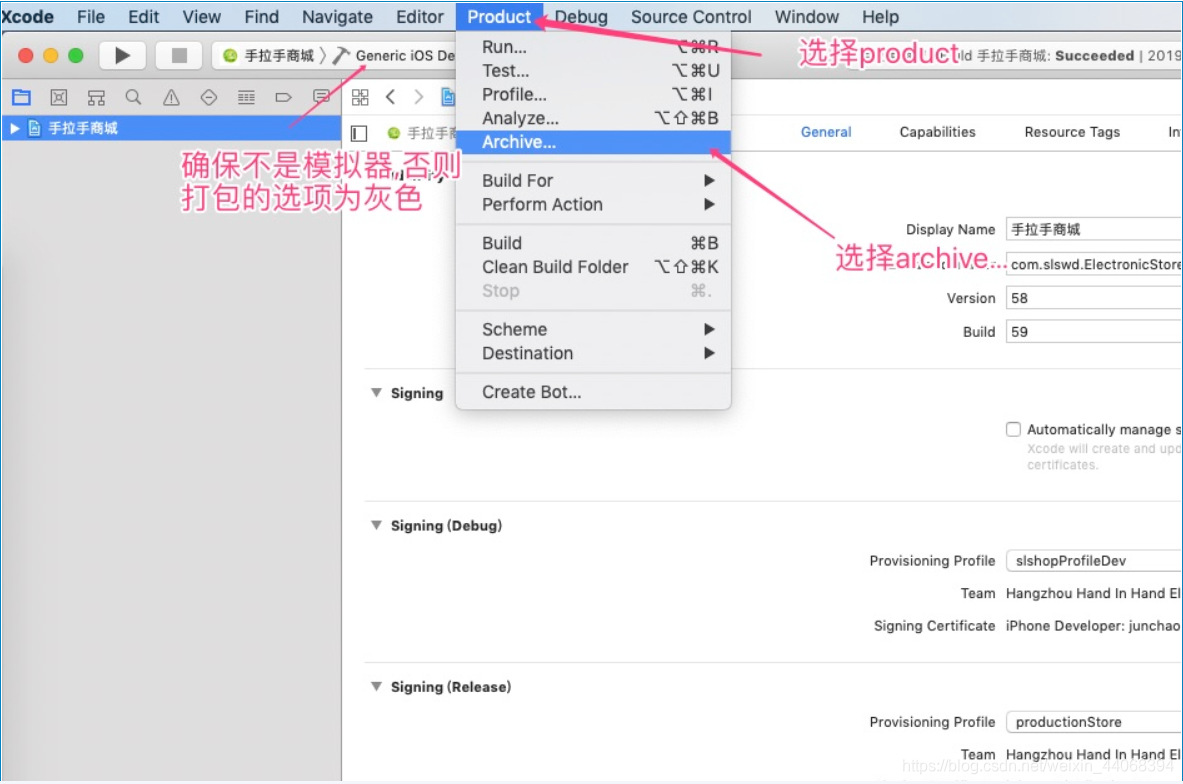Expand the 手拉手商城 project tree row
1183x784 pixels.
(14, 128)
